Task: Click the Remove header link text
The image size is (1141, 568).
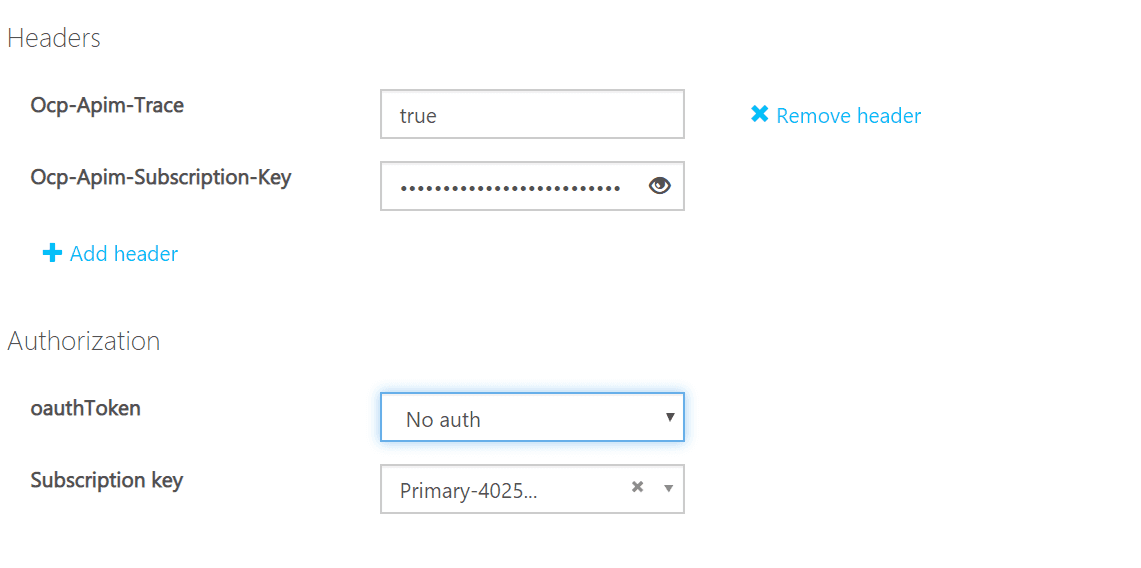Action: pos(848,116)
